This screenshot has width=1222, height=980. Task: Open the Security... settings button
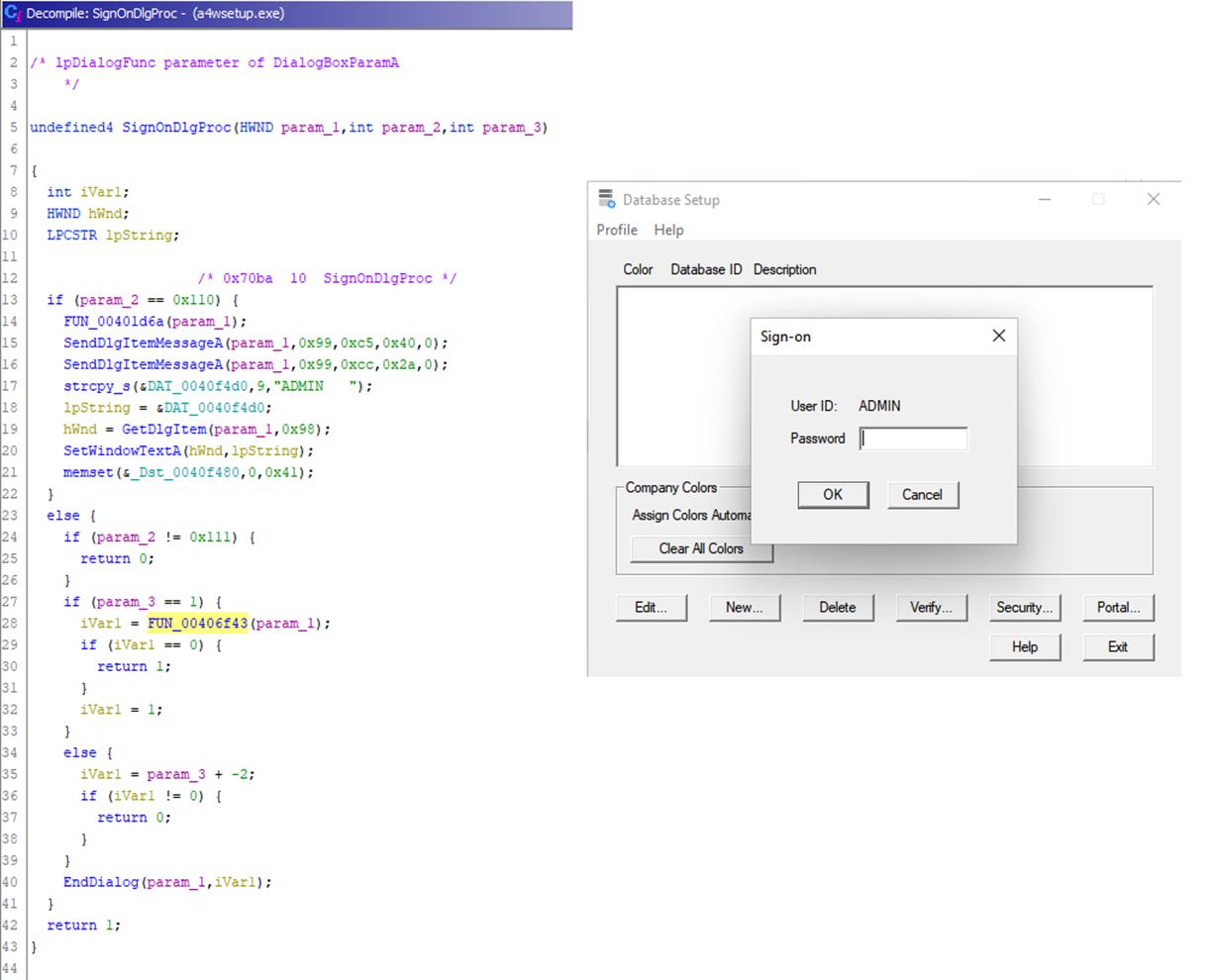(x=1024, y=608)
